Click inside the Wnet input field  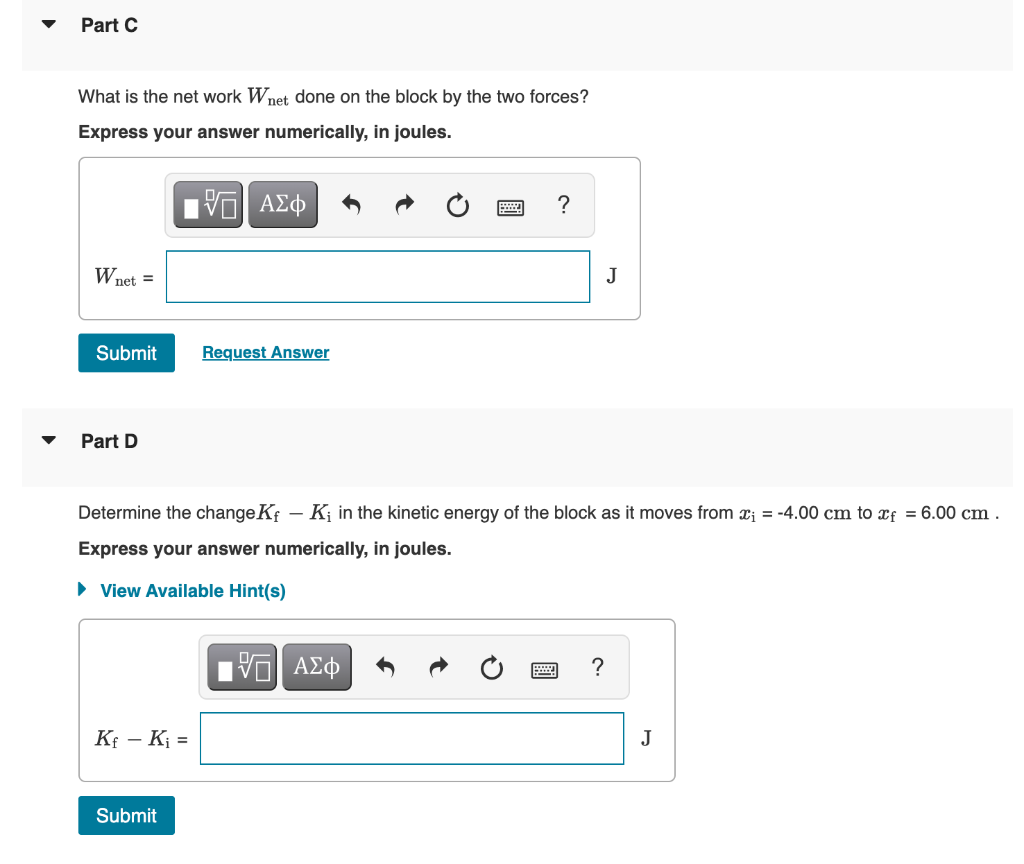[377, 276]
